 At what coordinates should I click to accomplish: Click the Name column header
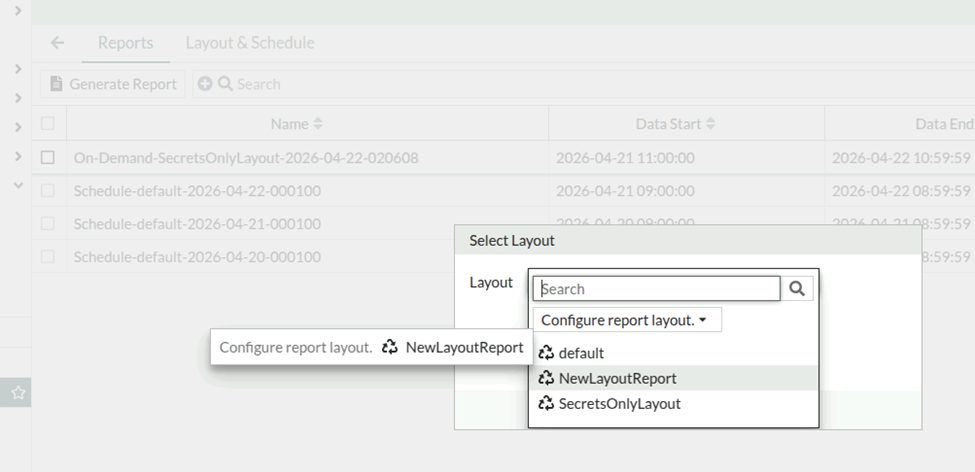[307, 124]
